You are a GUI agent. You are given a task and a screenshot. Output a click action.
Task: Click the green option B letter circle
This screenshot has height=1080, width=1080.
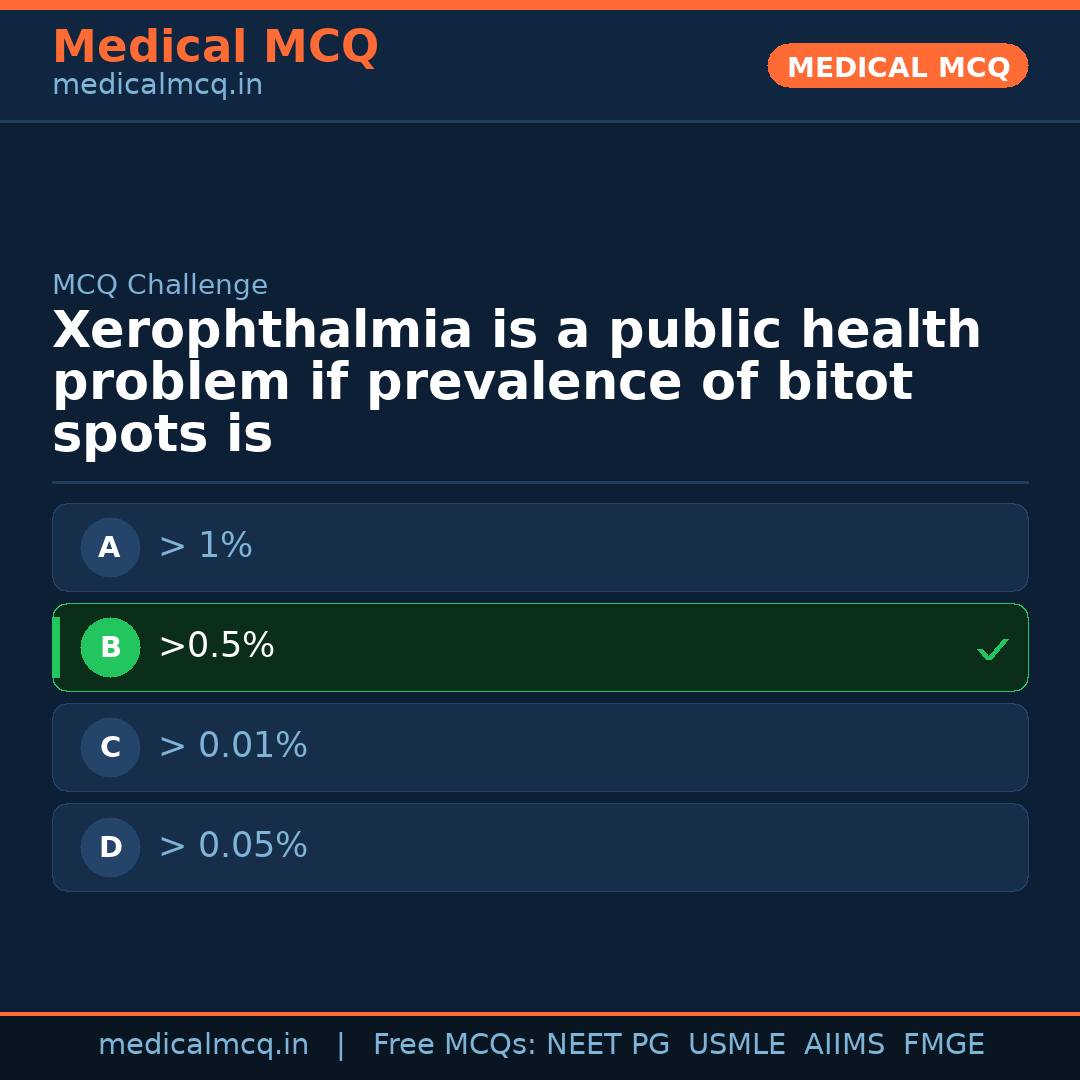[x=110, y=647]
